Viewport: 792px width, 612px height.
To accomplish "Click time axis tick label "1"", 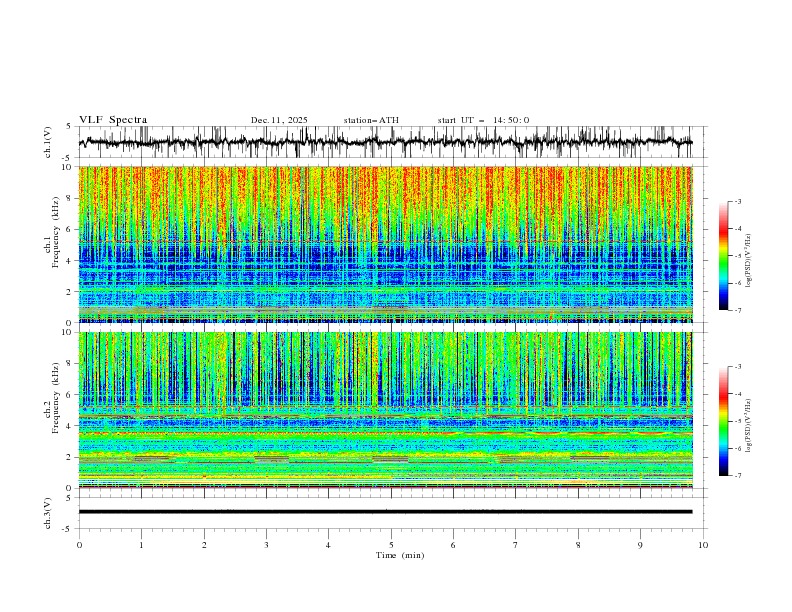I will pyautogui.click(x=141, y=545).
